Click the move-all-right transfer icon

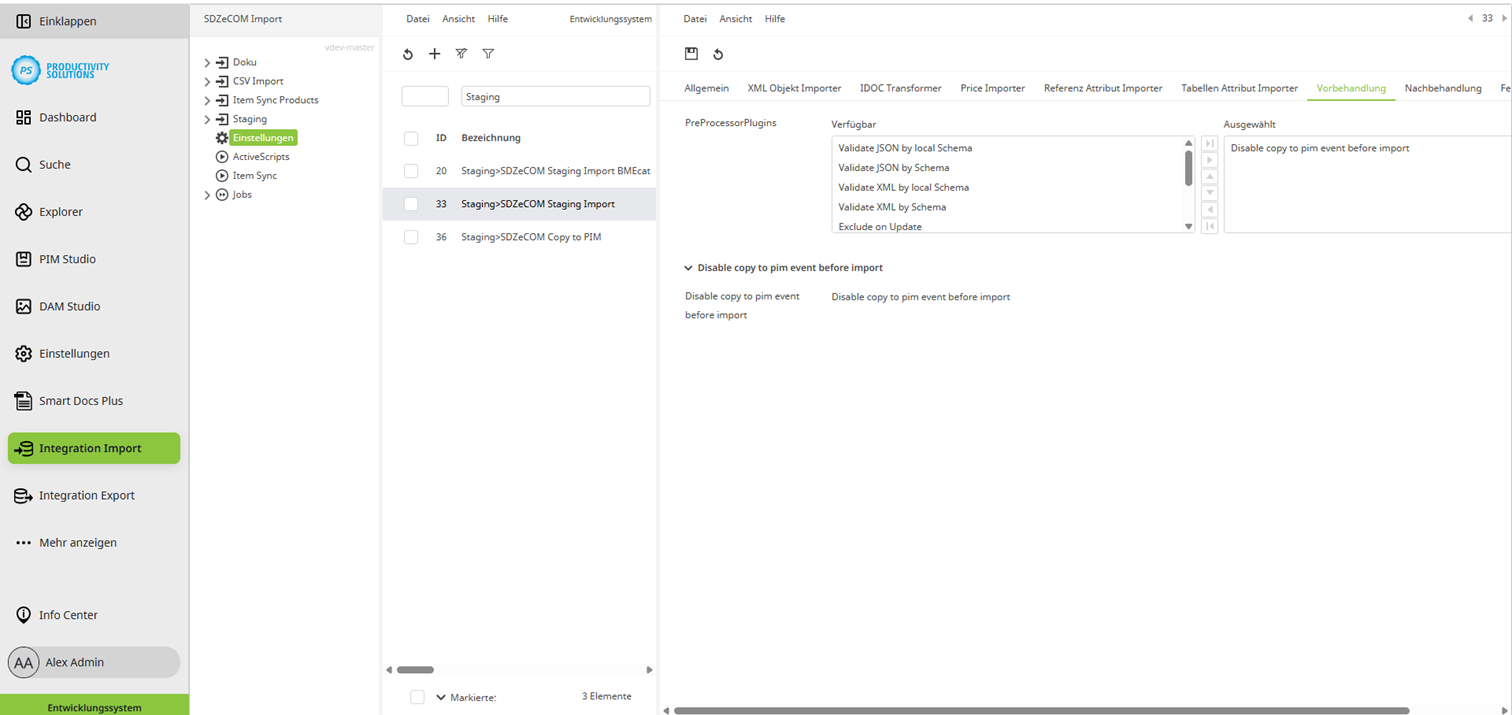click(1209, 143)
